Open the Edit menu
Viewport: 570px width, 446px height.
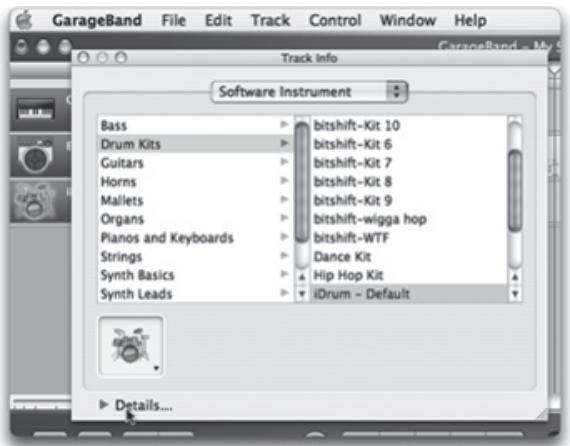pyautogui.click(x=218, y=20)
